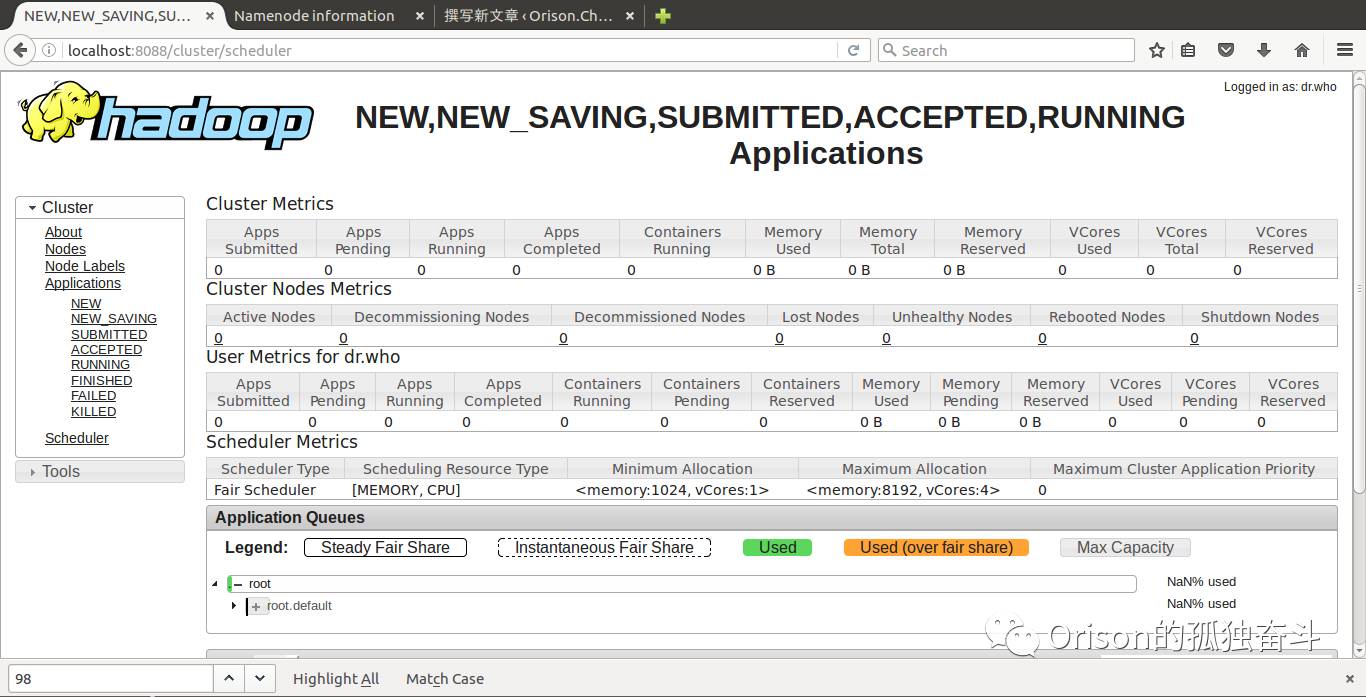Image resolution: width=1366 pixels, height=697 pixels.
Task: Bookmark this page with the star icon
Action: (1157, 50)
